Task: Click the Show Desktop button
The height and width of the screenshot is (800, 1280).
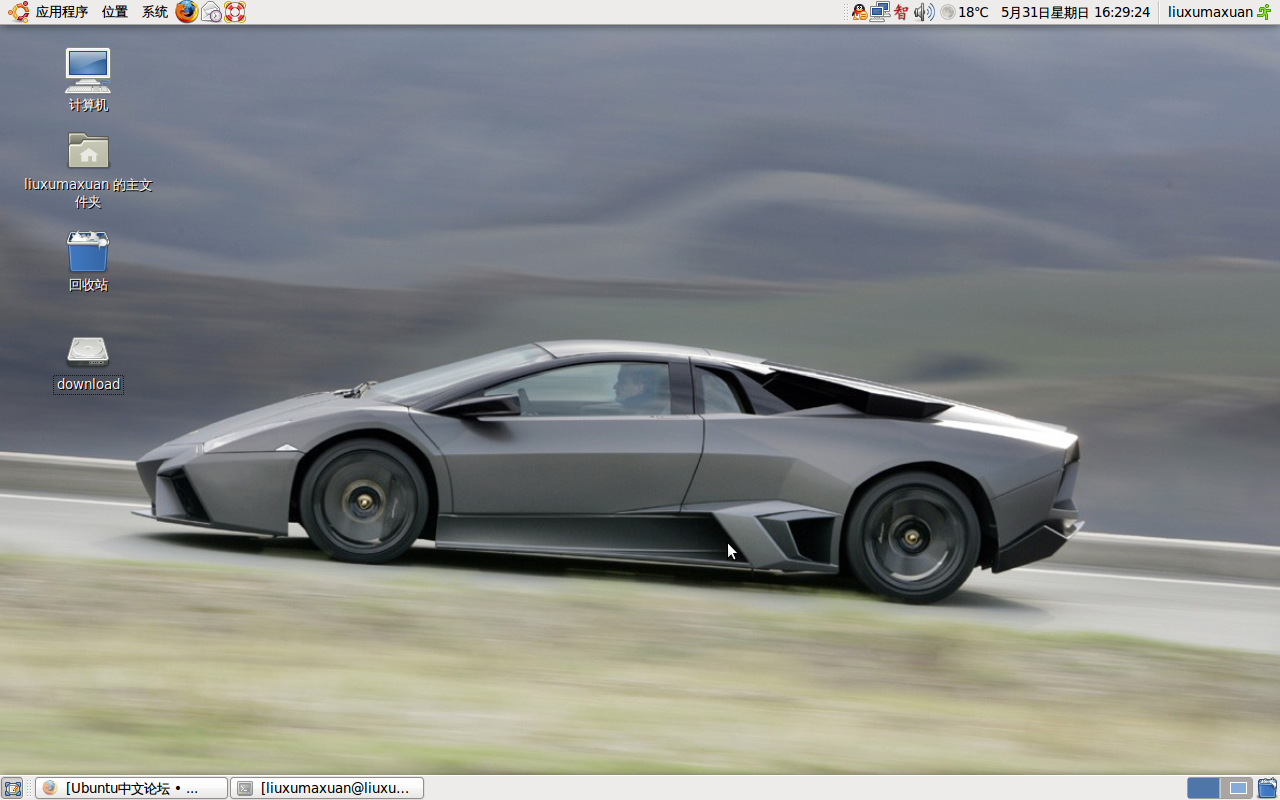Action: [12, 788]
